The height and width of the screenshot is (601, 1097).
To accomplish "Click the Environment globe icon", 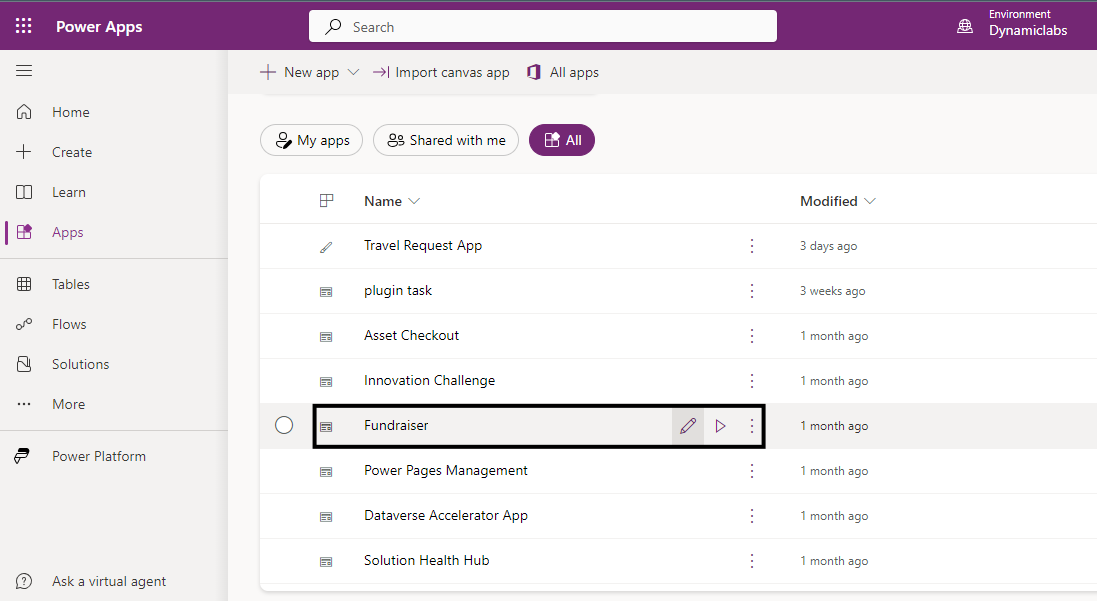I will click(965, 27).
